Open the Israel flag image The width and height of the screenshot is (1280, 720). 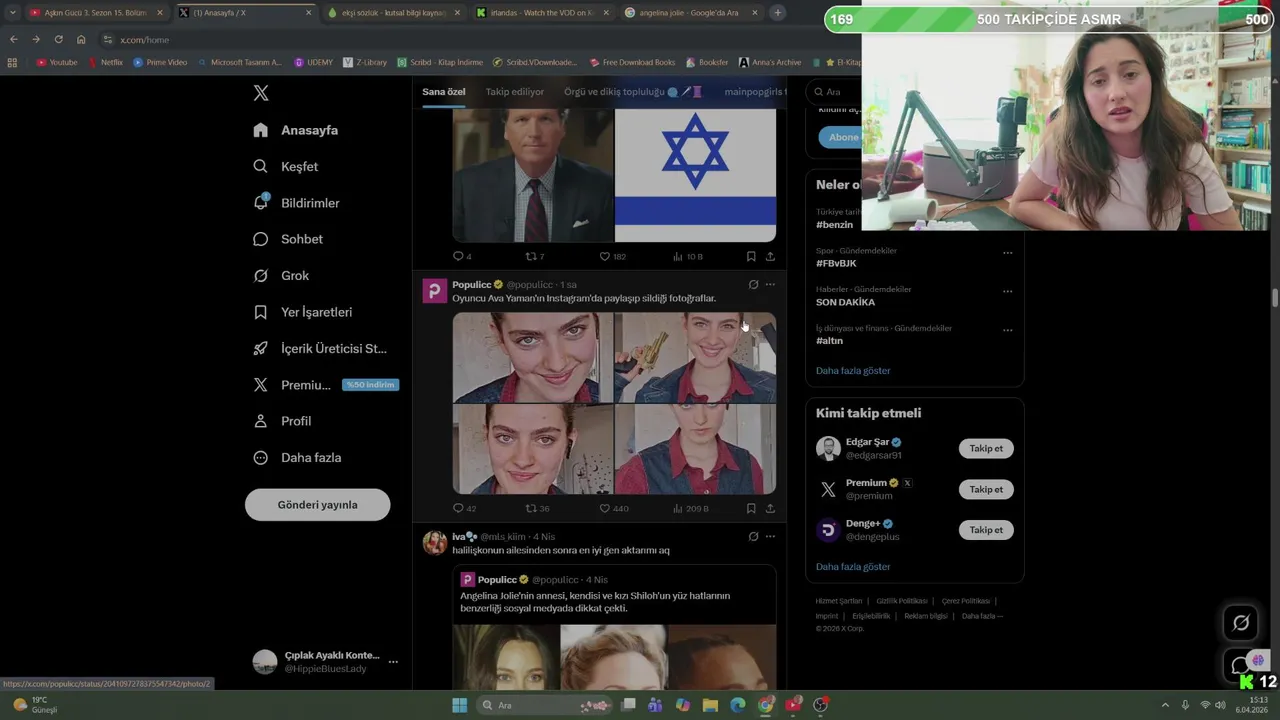(695, 175)
